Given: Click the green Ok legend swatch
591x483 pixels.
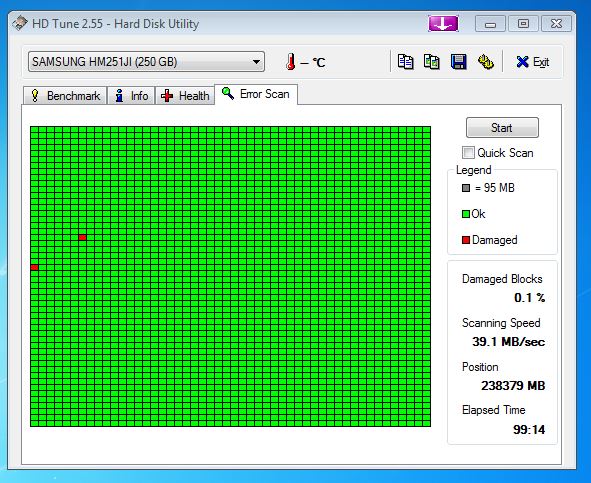Looking at the screenshot, I should point(466,214).
